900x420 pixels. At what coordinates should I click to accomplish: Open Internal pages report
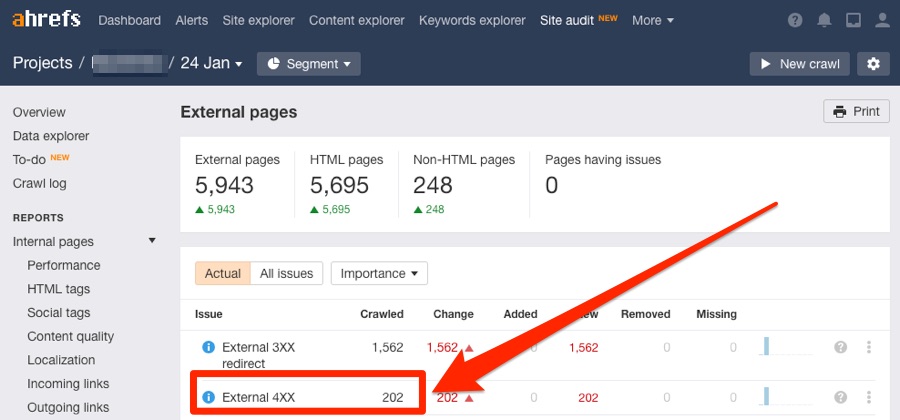point(53,242)
